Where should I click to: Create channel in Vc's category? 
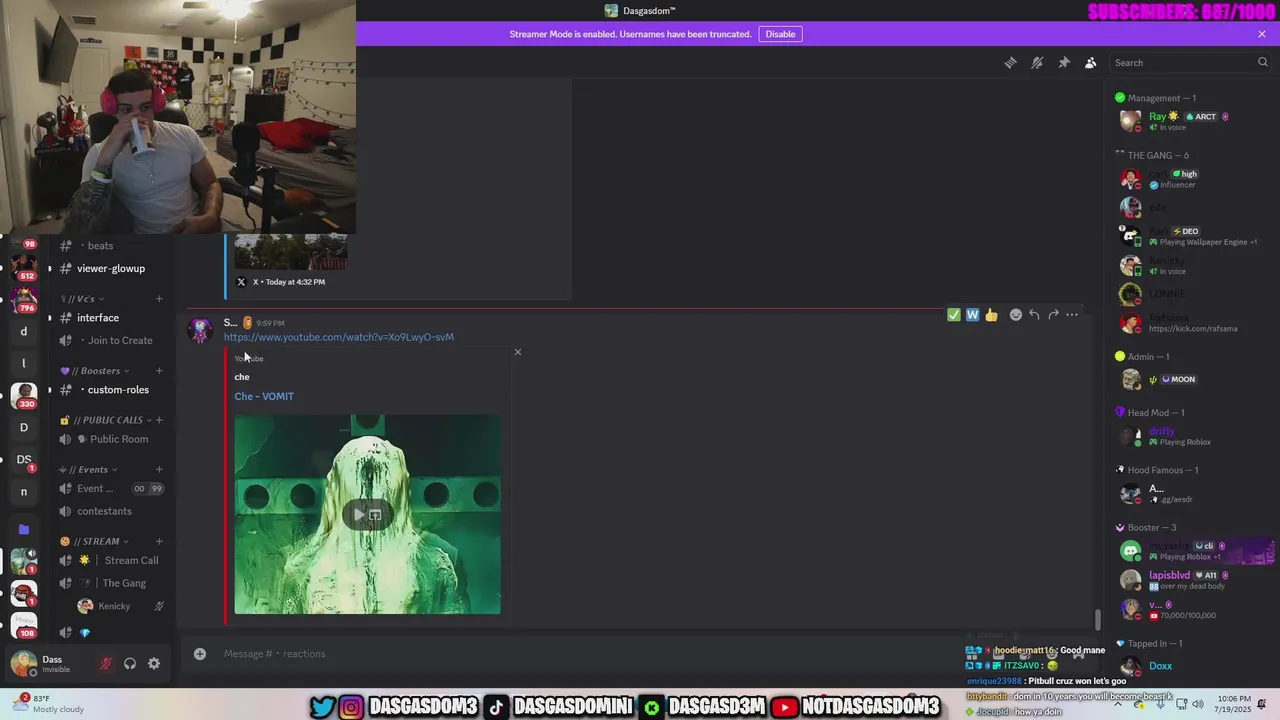[159, 299]
